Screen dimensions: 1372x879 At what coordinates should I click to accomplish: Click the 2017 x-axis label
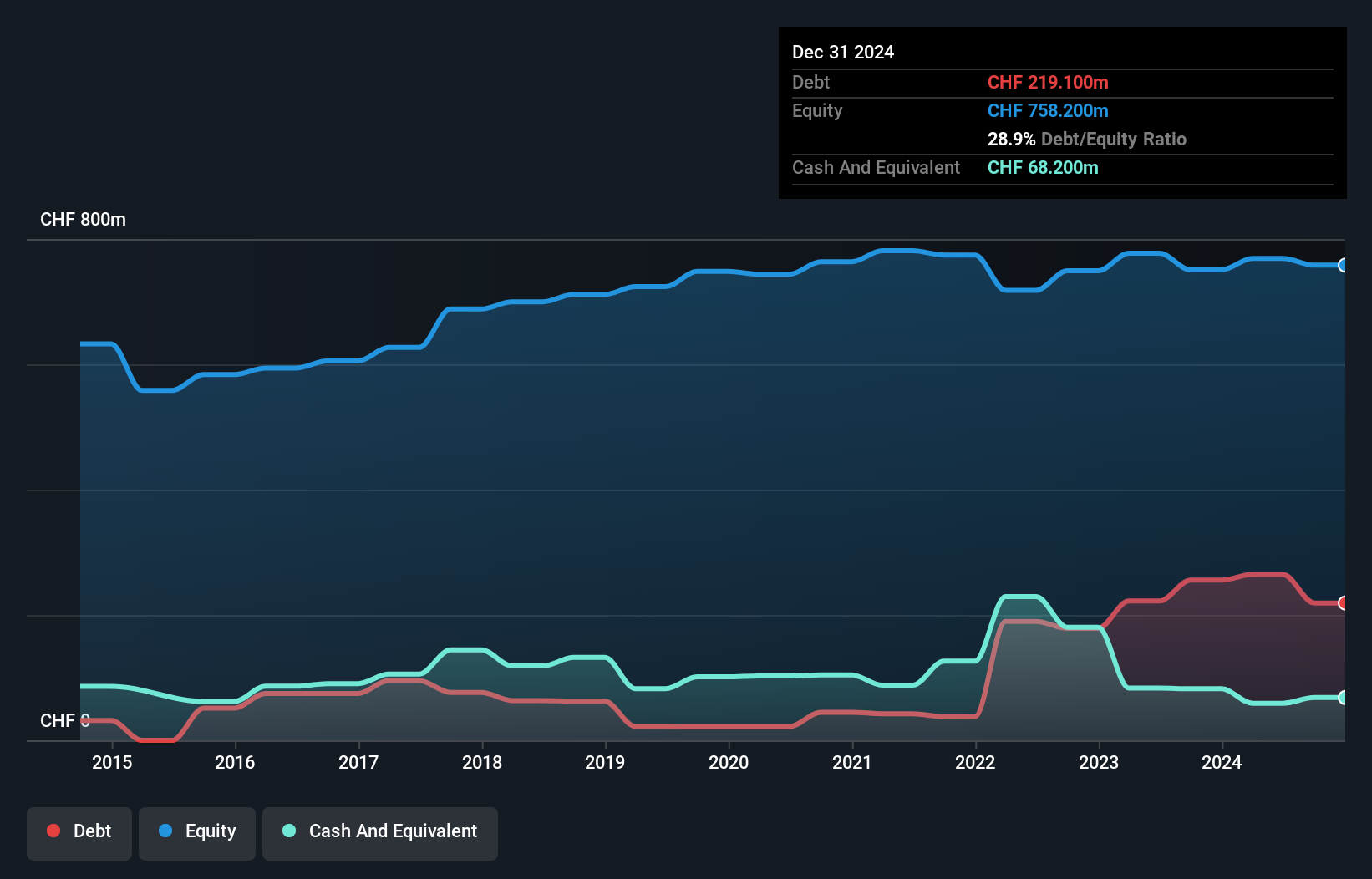pyautogui.click(x=358, y=762)
